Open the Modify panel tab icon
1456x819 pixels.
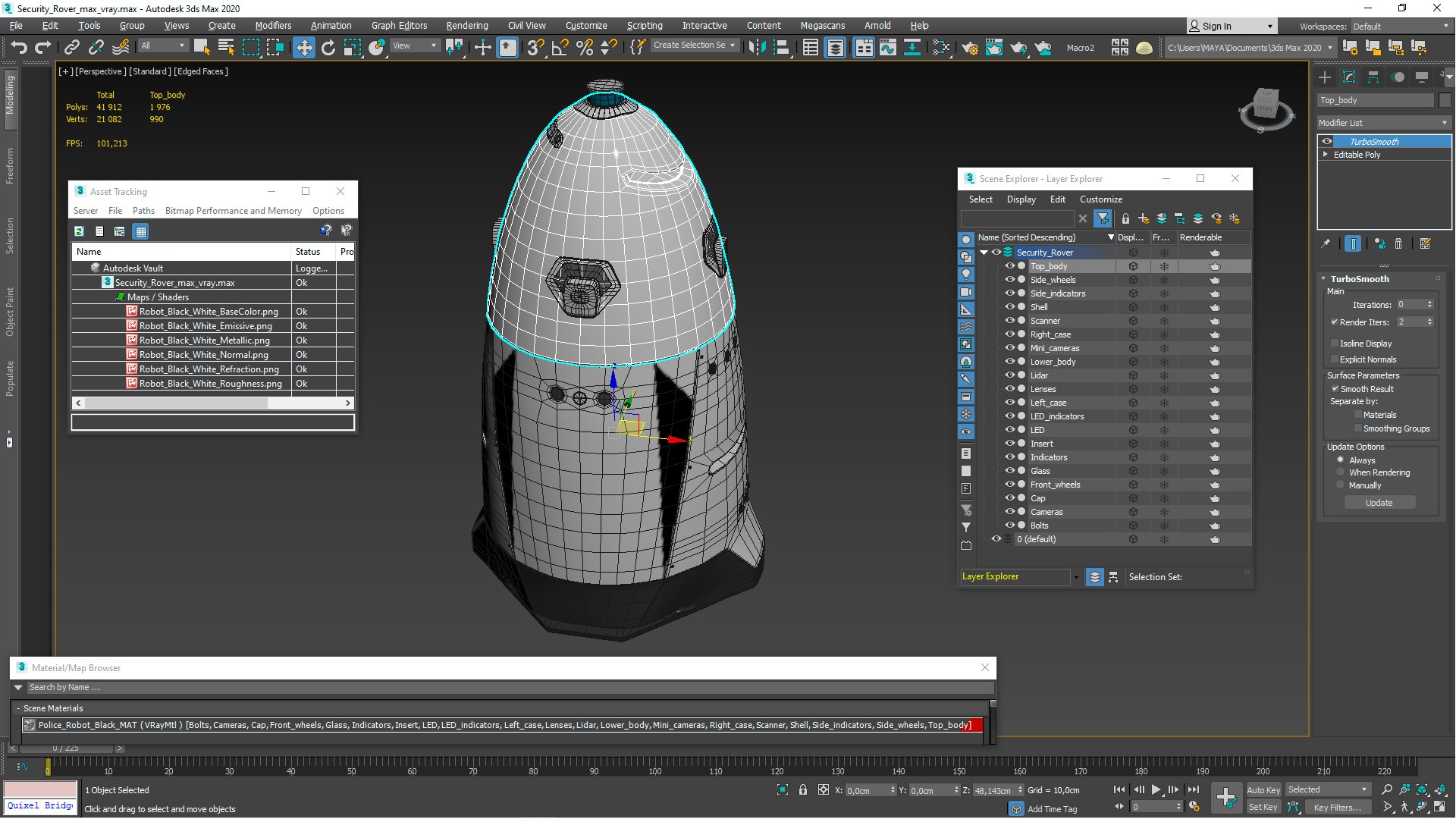[1349, 77]
